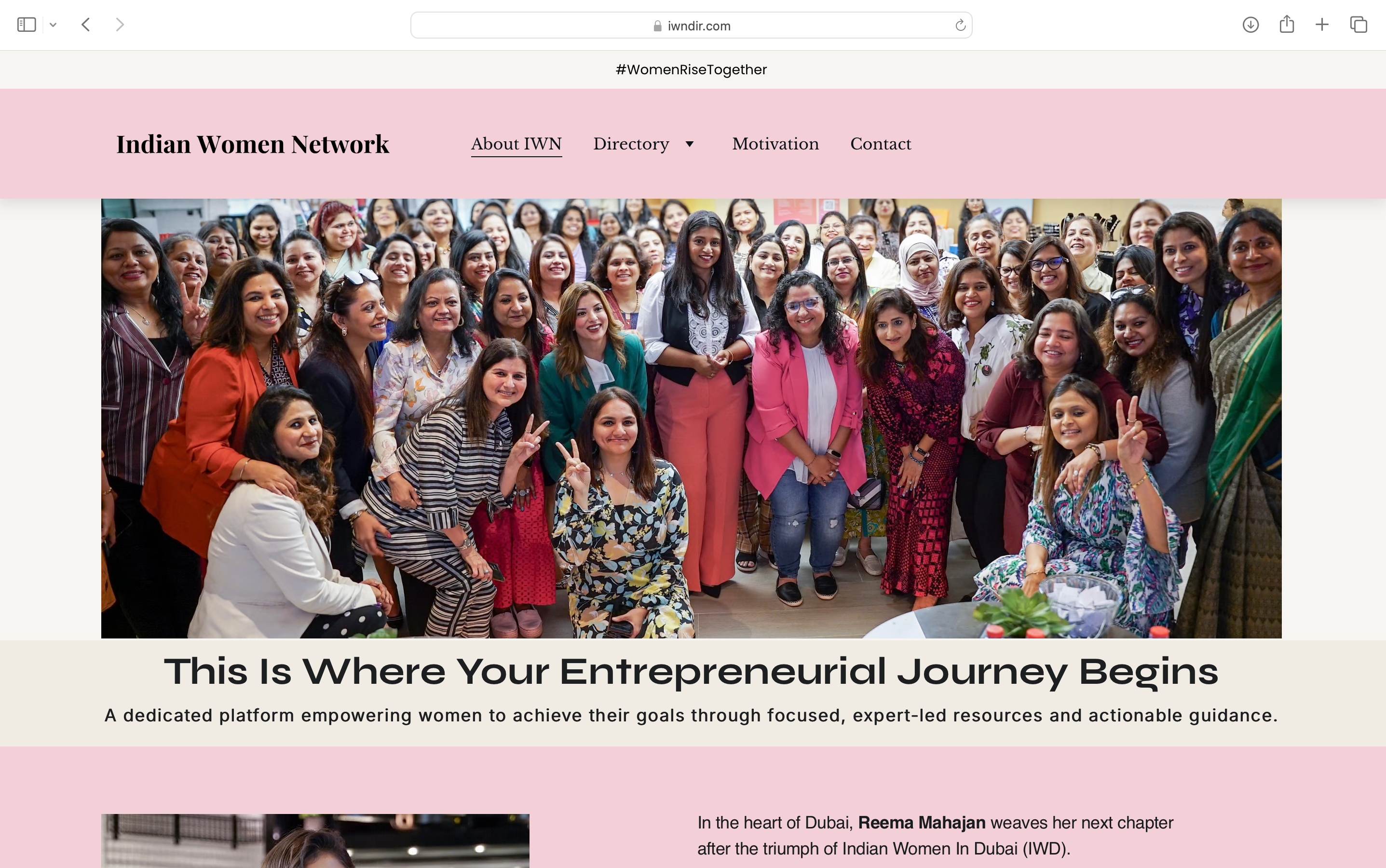The image size is (1386, 868).
Task: Show tab overview icon
Action: point(1359,25)
